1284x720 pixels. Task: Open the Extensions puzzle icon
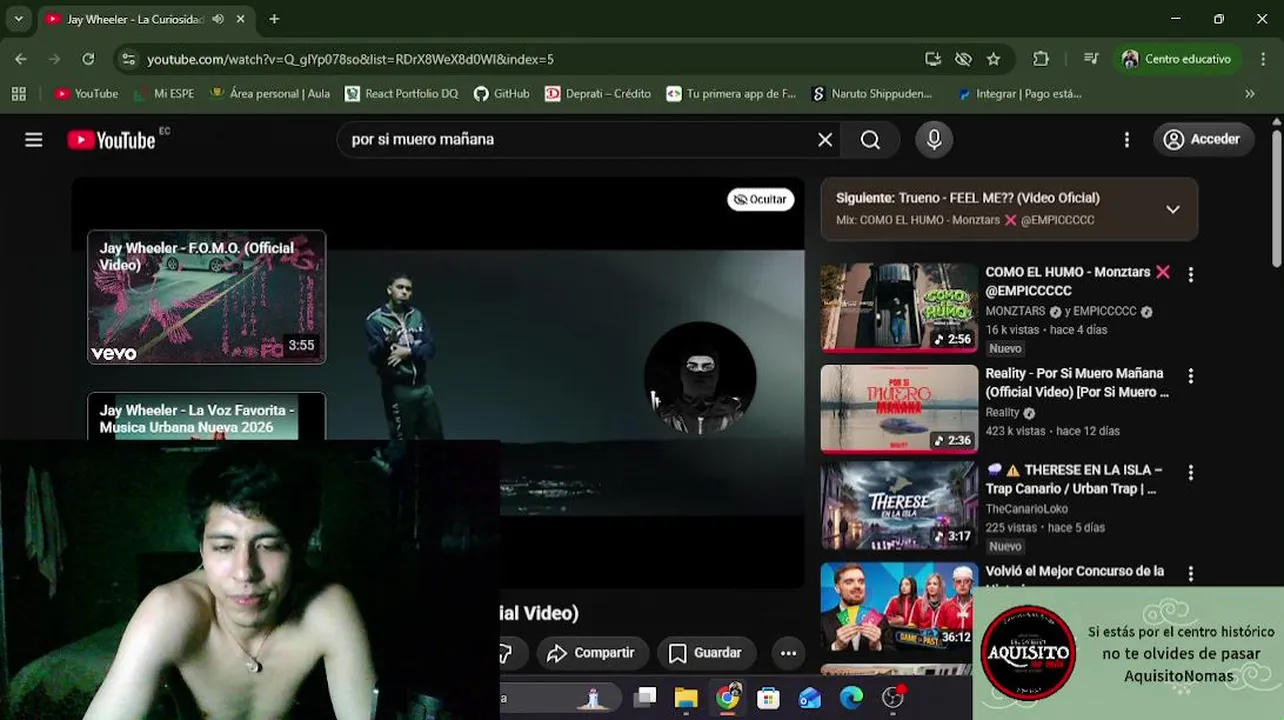pos(1041,59)
